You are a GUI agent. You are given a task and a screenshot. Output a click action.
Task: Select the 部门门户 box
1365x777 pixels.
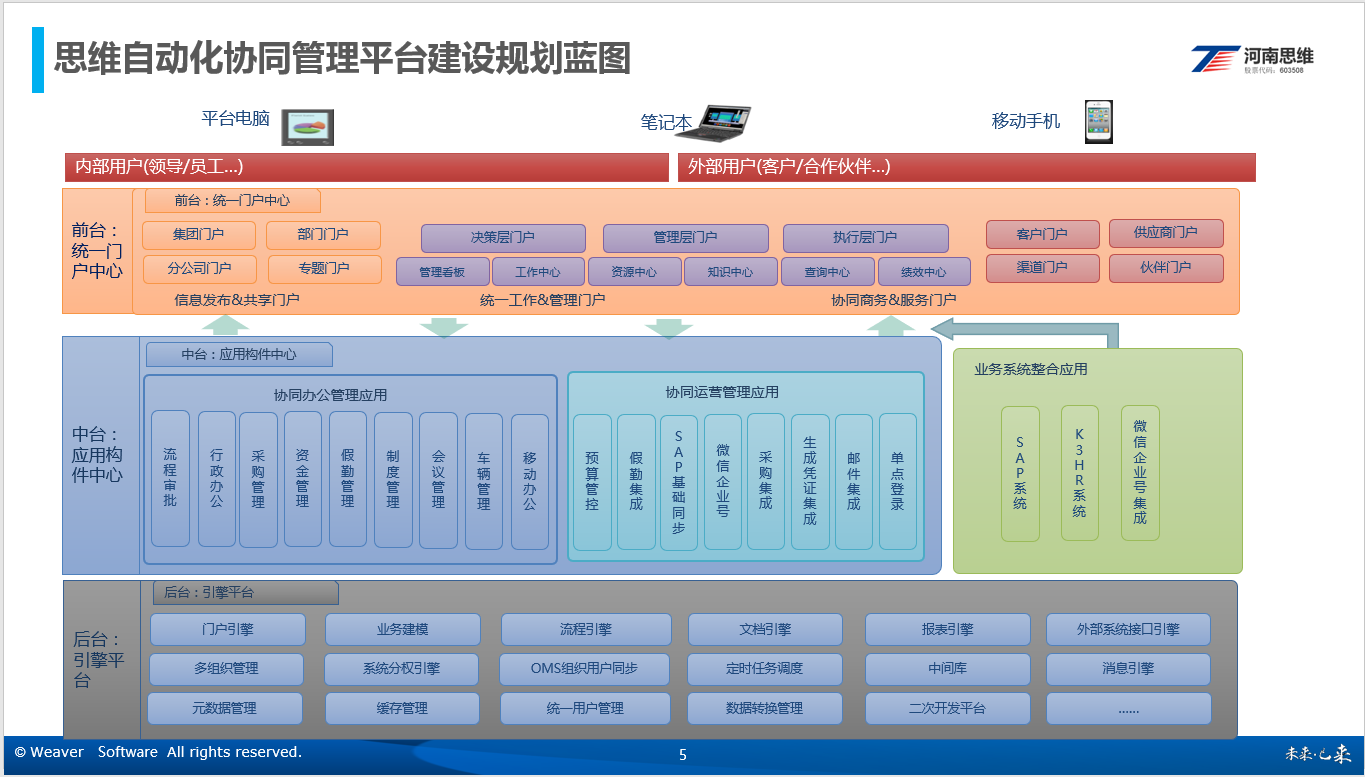[x=323, y=235]
